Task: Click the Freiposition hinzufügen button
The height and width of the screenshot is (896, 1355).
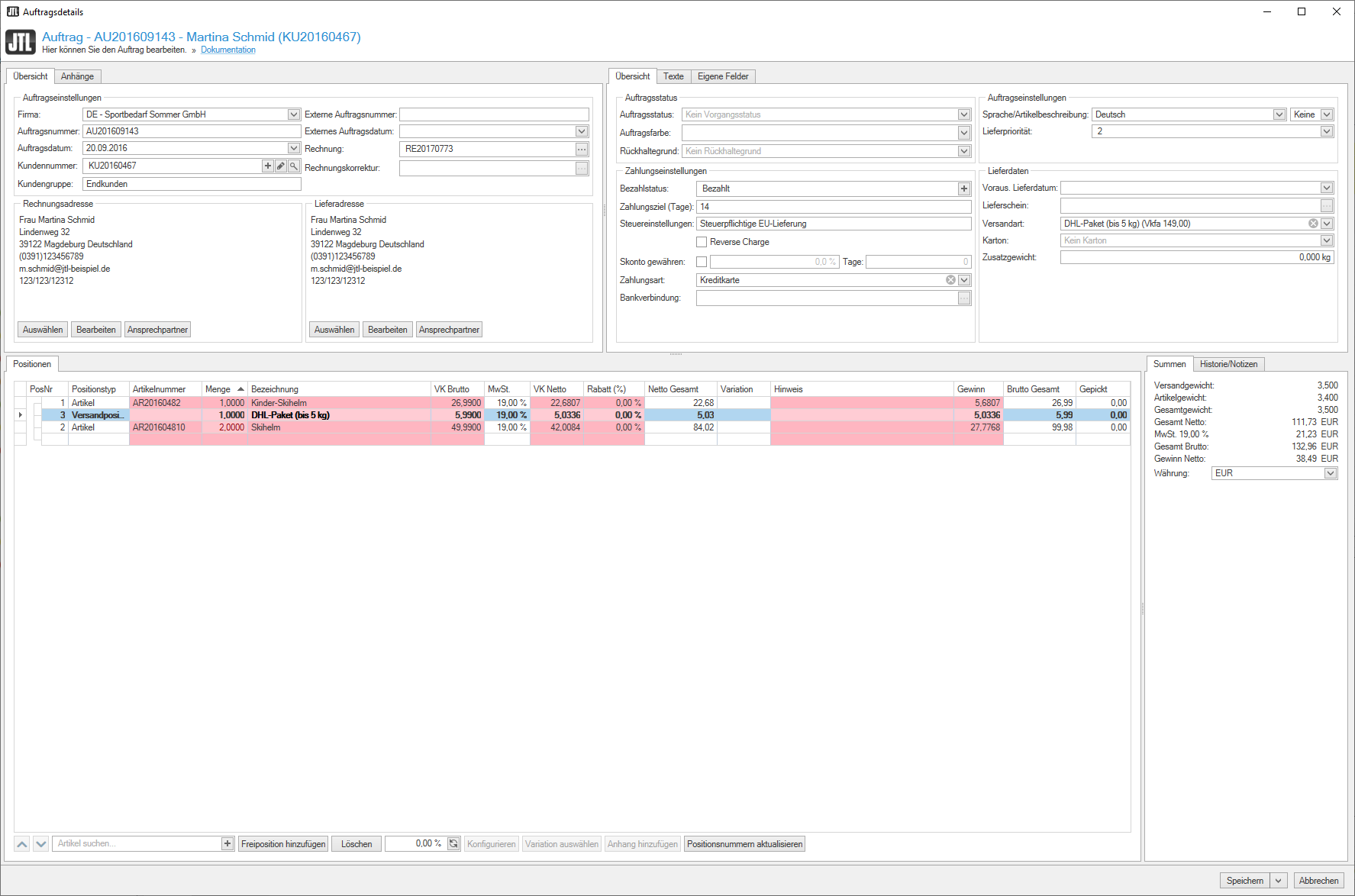Action: 283,844
